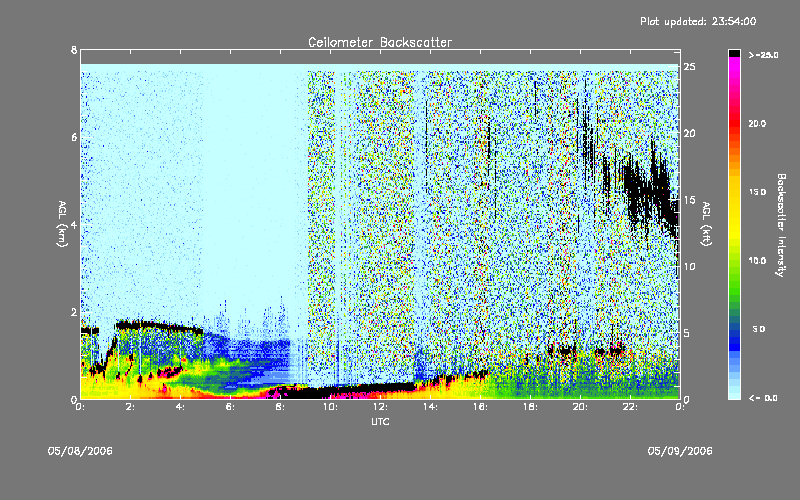Click the "8:" UTC hour tick label

click(280, 407)
